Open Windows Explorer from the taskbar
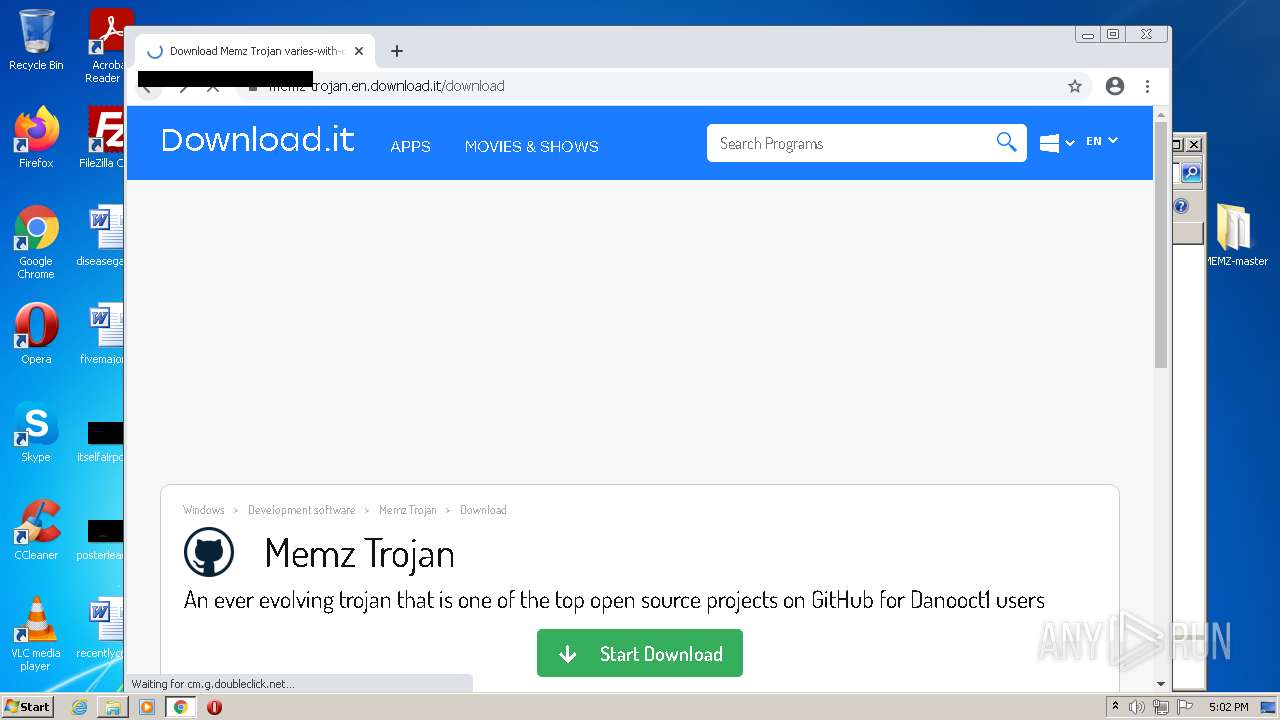 tap(113, 707)
